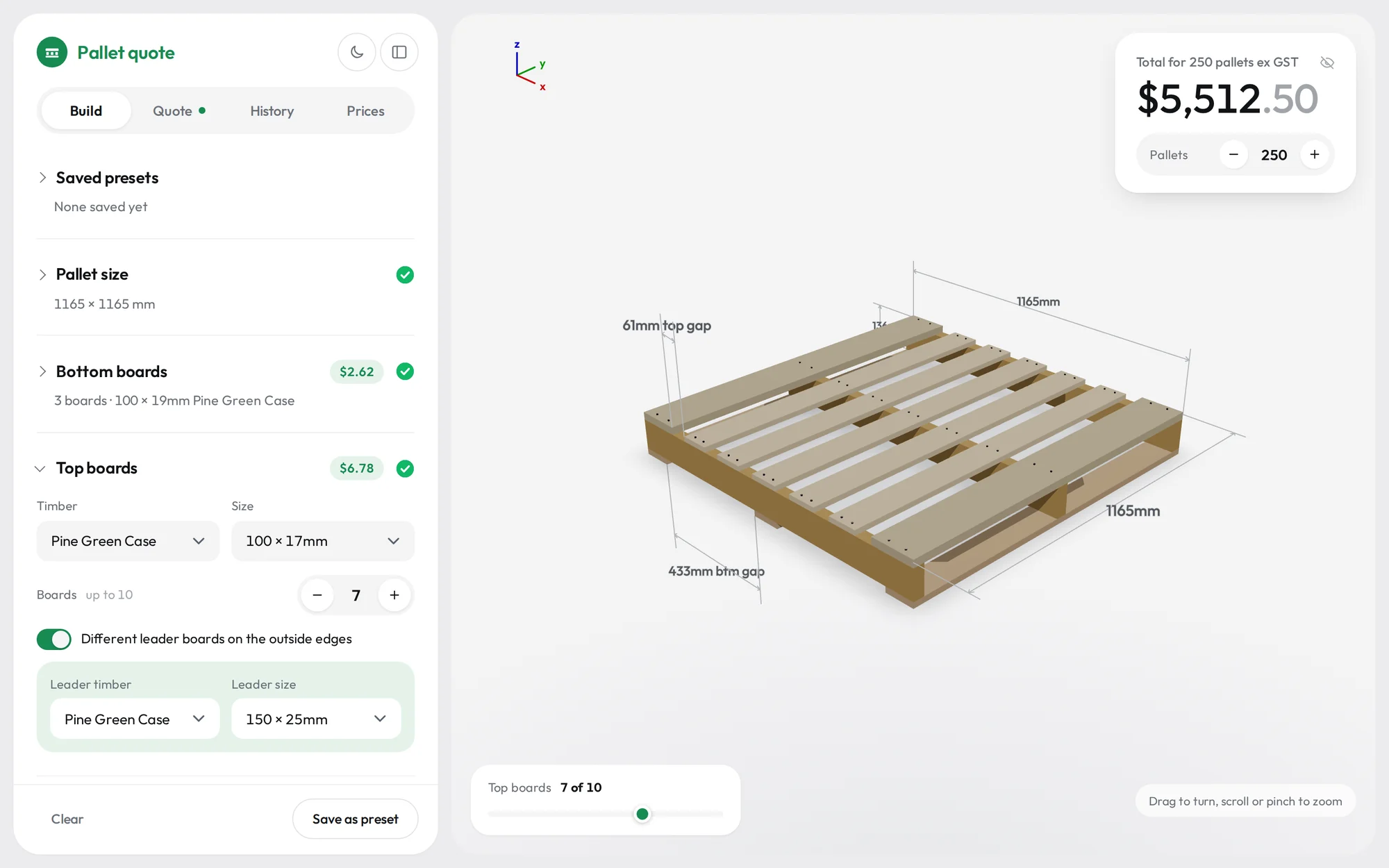Image resolution: width=1389 pixels, height=868 pixels.
Task: Click the 61mm top gap label
Action: [667, 325]
